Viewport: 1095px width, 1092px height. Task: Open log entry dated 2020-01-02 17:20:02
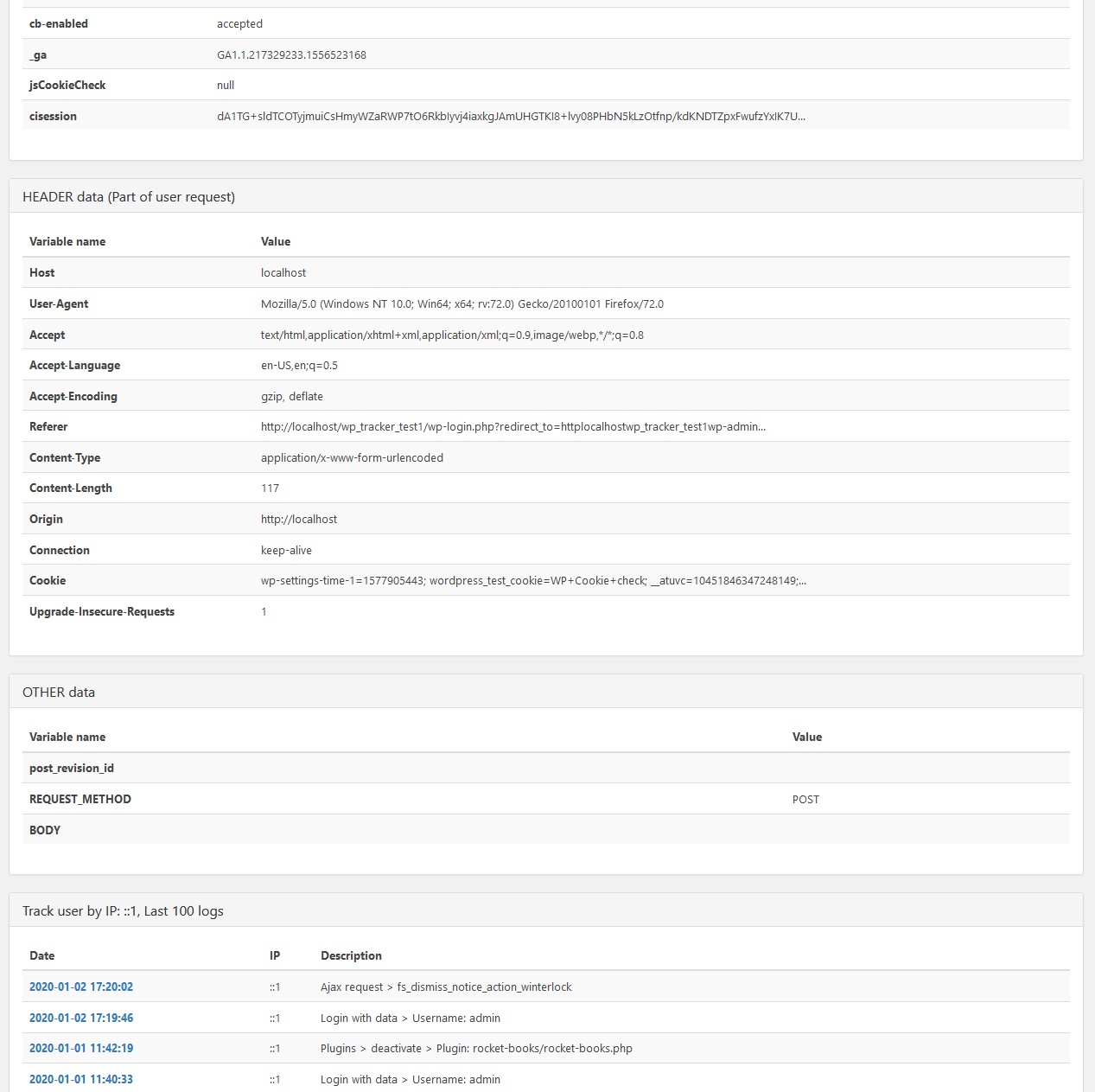[x=81, y=987]
